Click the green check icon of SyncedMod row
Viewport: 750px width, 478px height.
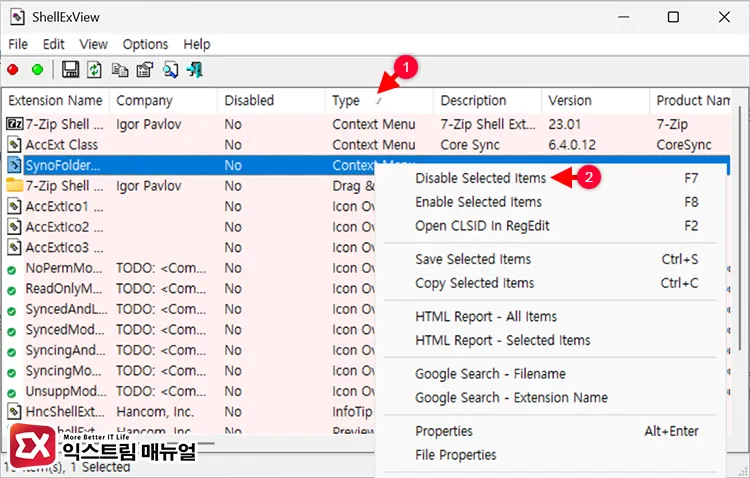(x=11, y=332)
